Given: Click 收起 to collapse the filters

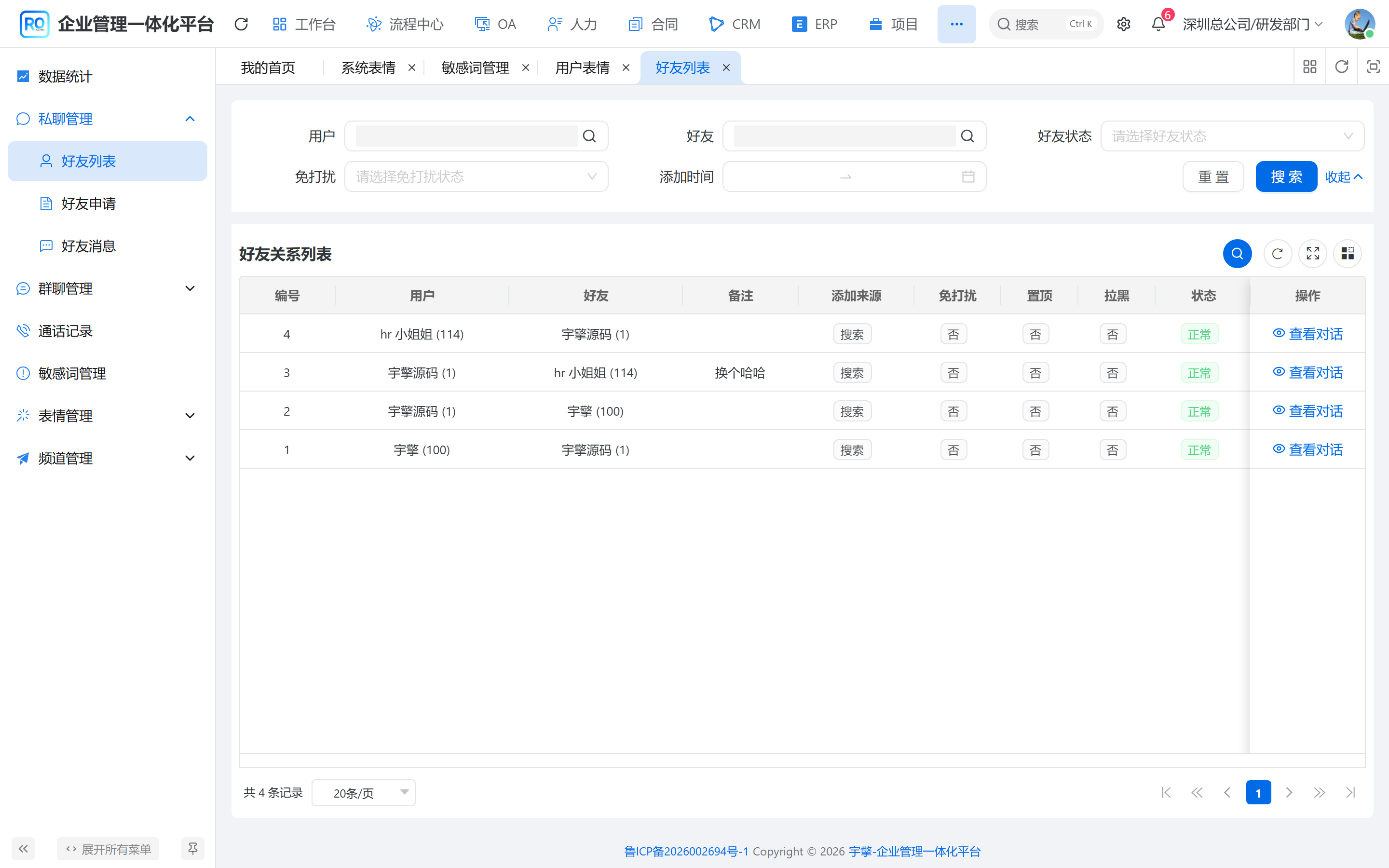Looking at the screenshot, I should click(1344, 177).
